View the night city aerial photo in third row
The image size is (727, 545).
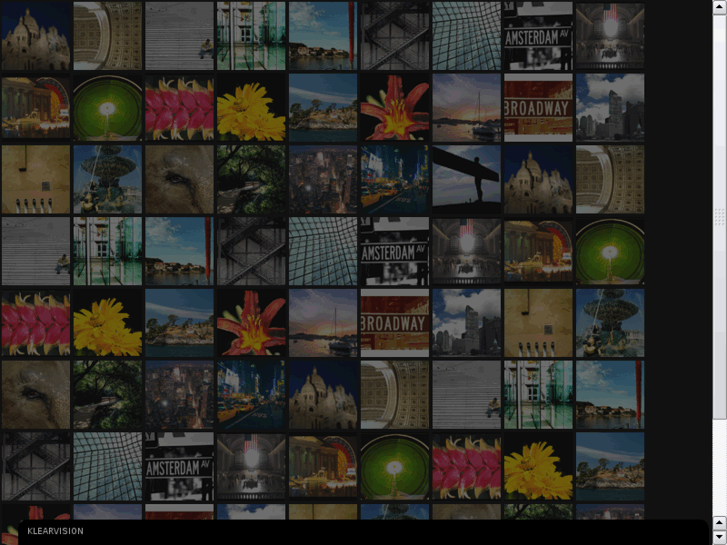pyautogui.click(x=323, y=180)
